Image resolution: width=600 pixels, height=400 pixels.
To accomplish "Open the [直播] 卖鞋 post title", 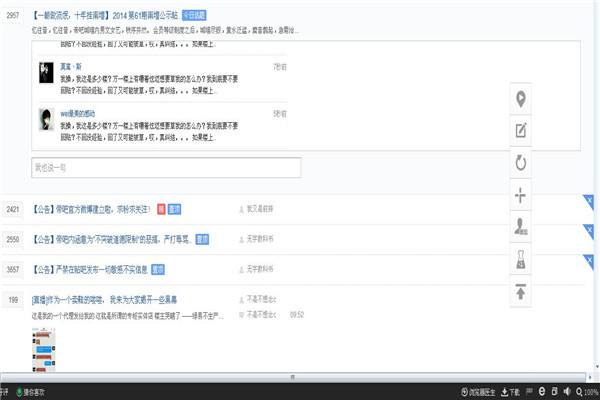I will click(104, 300).
